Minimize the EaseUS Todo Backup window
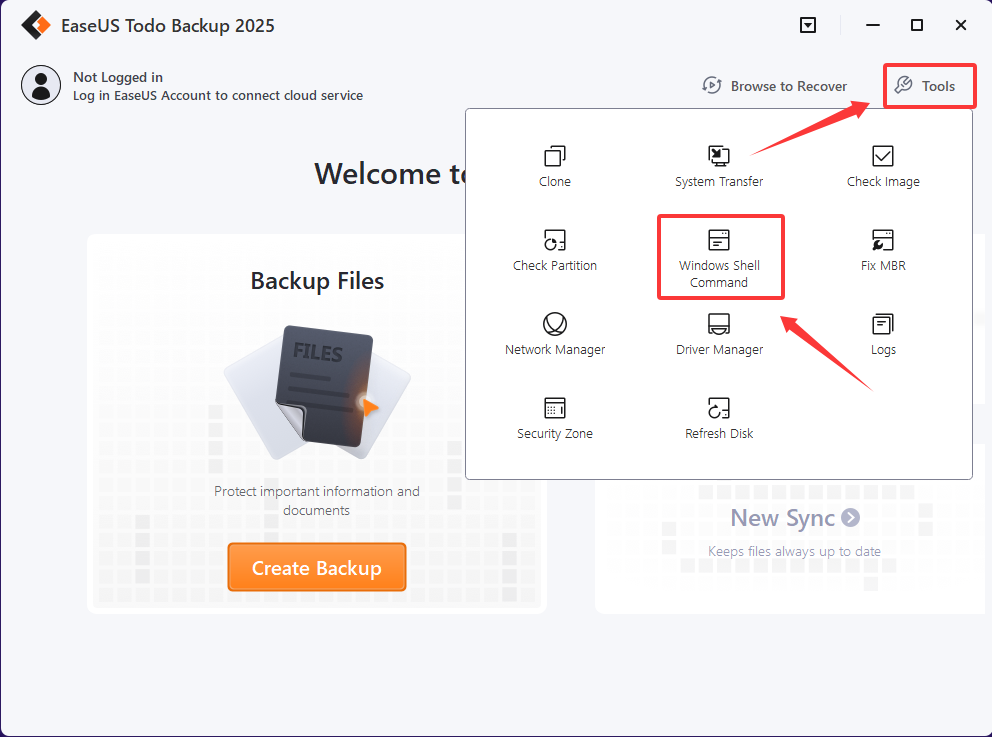 (x=872, y=25)
